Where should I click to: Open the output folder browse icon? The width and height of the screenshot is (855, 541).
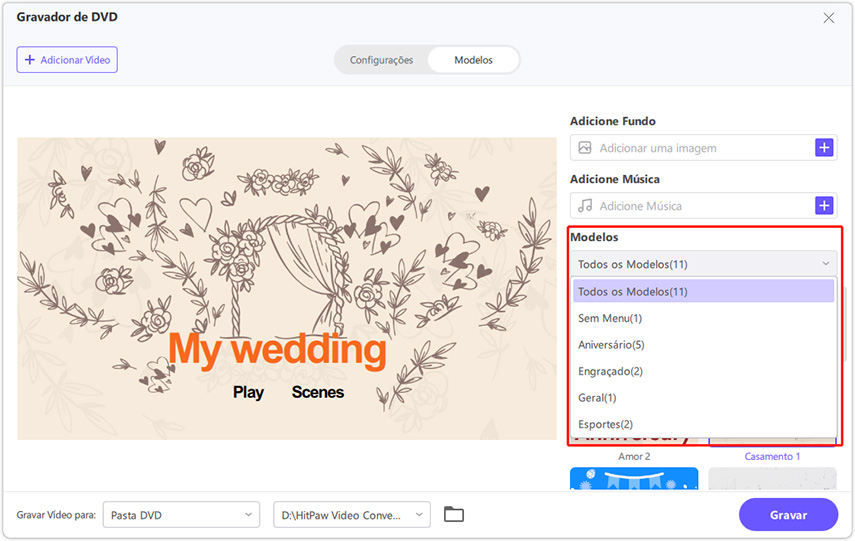[x=454, y=515]
